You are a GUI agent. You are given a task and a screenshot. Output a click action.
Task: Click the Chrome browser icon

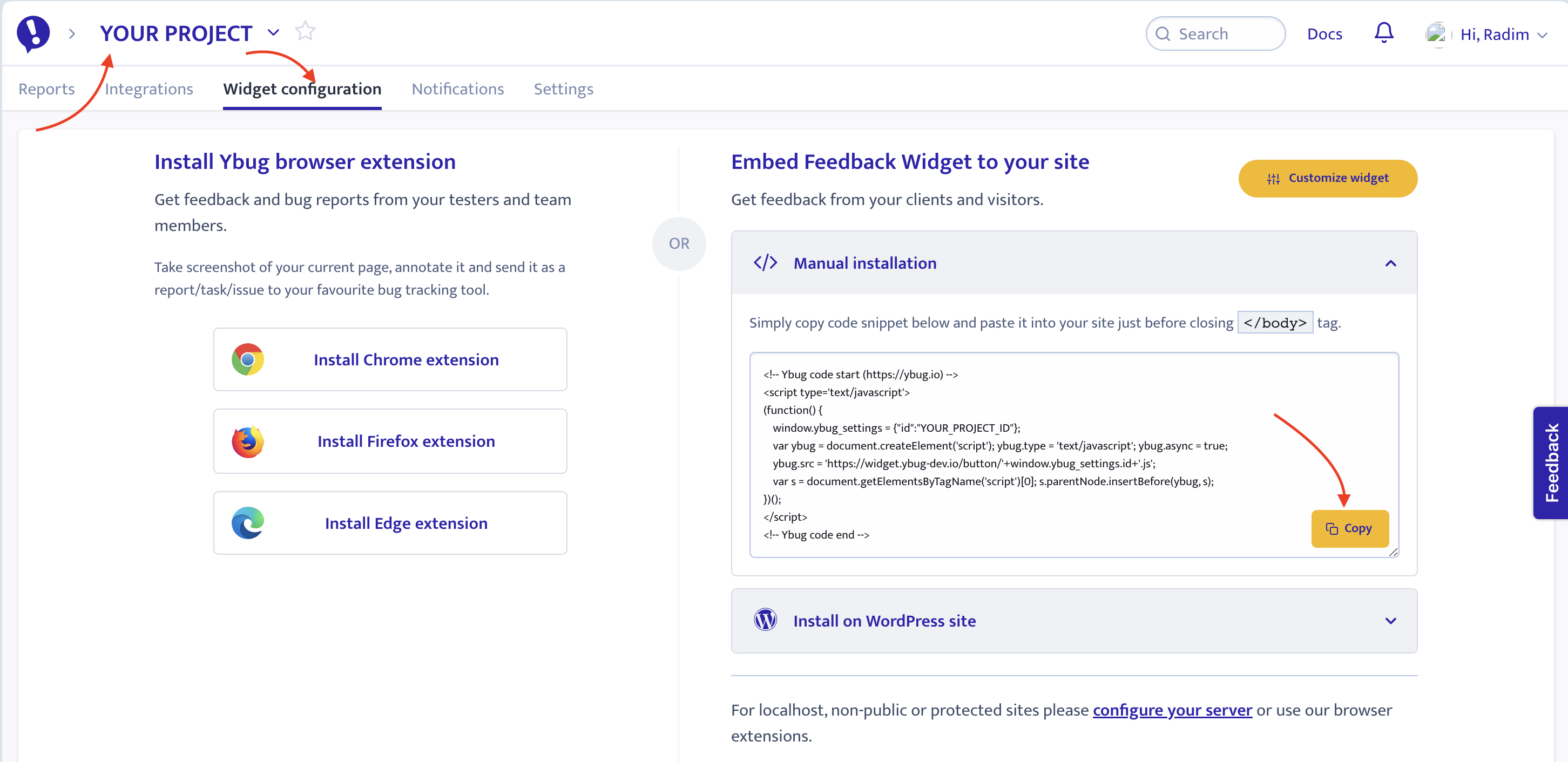(x=248, y=359)
